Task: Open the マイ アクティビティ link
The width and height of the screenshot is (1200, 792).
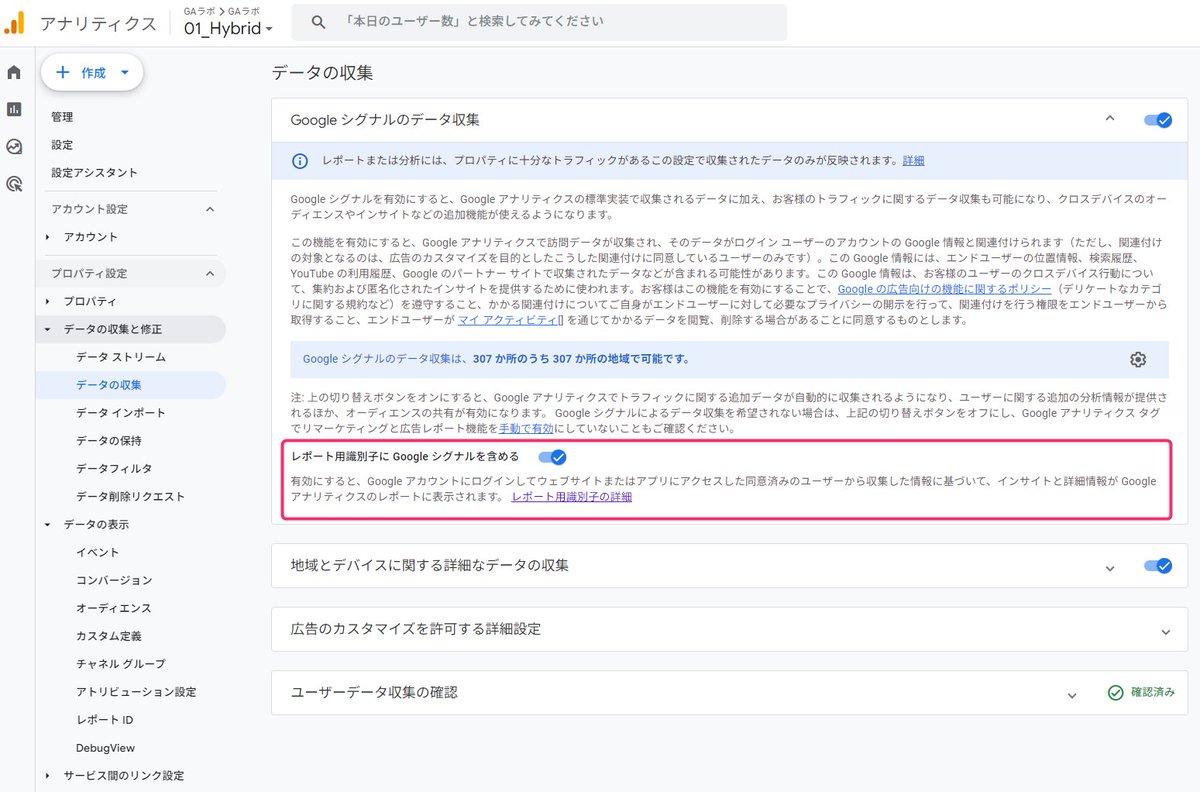Action: tap(507, 320)
